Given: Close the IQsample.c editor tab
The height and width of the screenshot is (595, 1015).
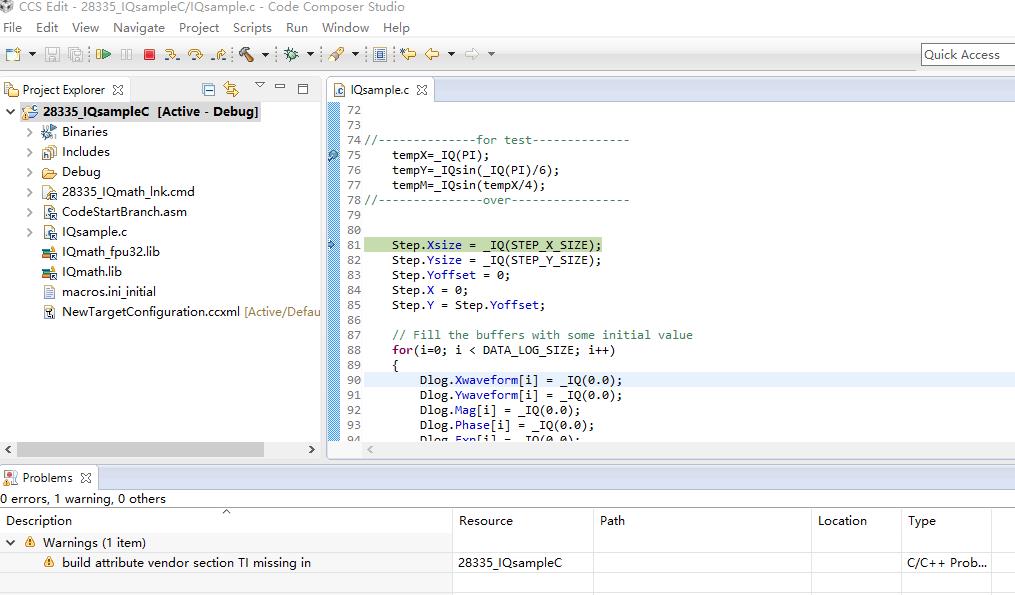Looking at the screenshot, I should click(x=422, y=90).
